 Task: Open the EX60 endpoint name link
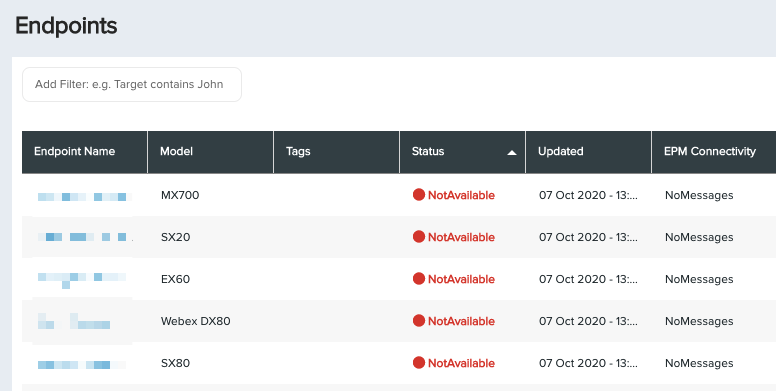coord(82,280)
